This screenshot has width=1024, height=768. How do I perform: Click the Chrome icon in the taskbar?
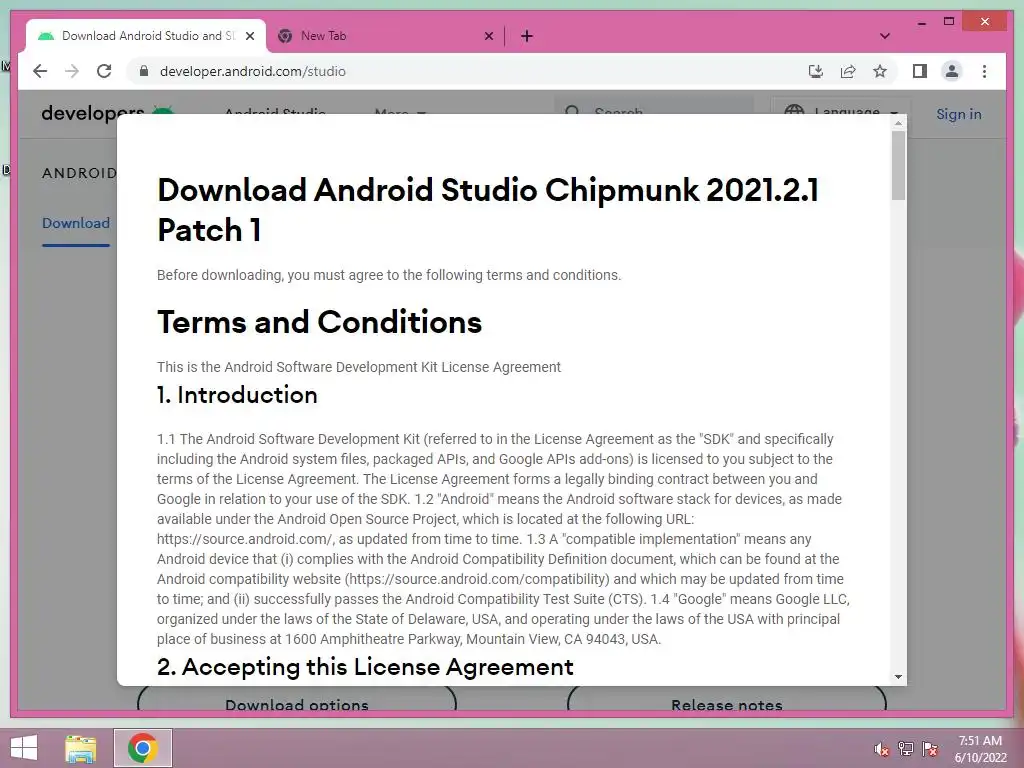(x=143, y=748)
